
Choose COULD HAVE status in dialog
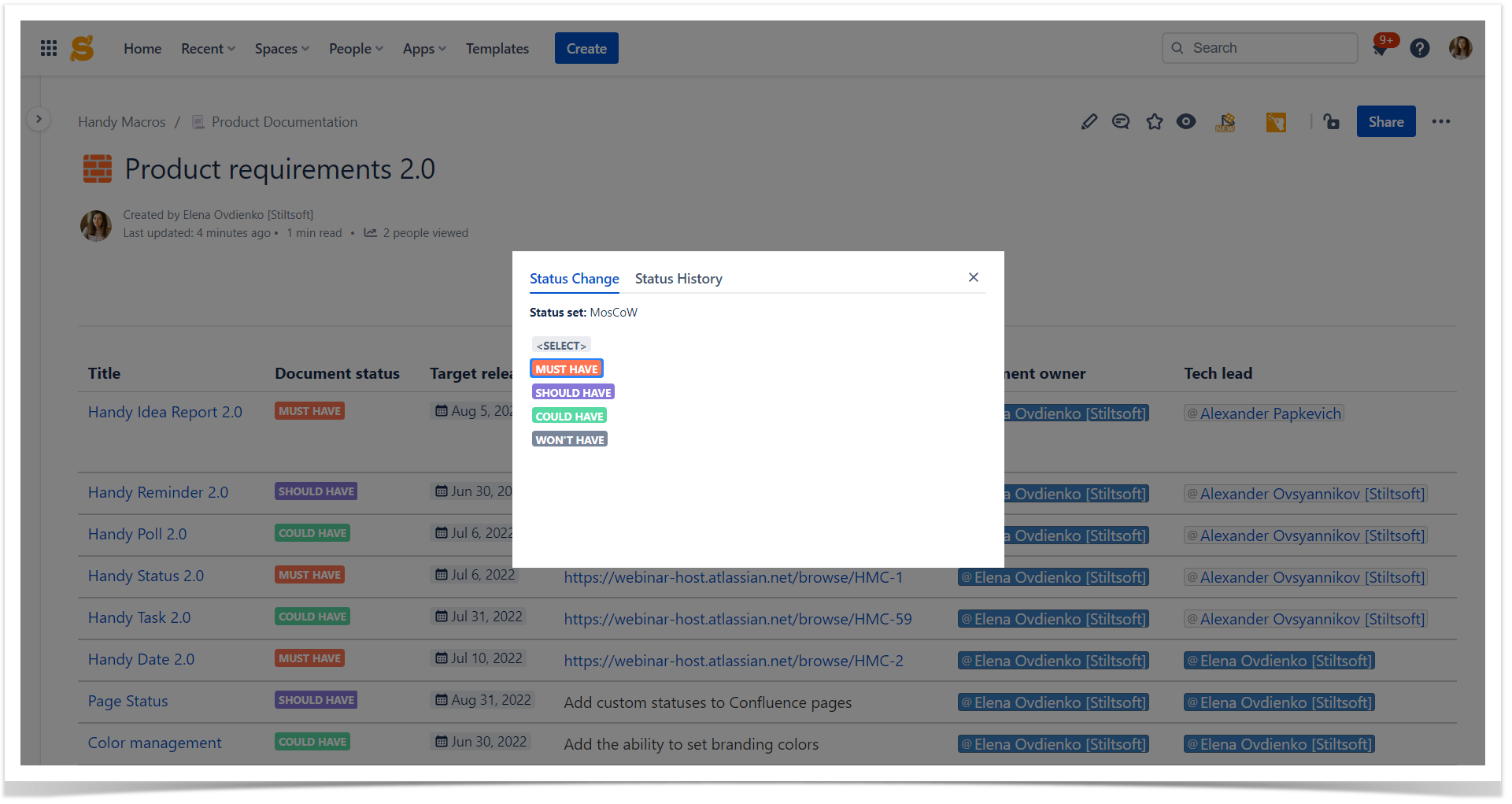(x=570, y=417)
